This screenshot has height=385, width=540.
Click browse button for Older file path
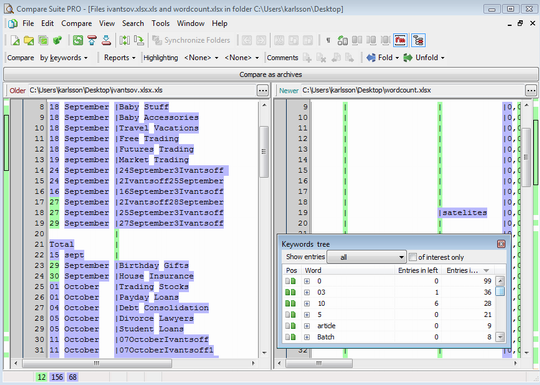pyautogui.click(x=263, y=91)
